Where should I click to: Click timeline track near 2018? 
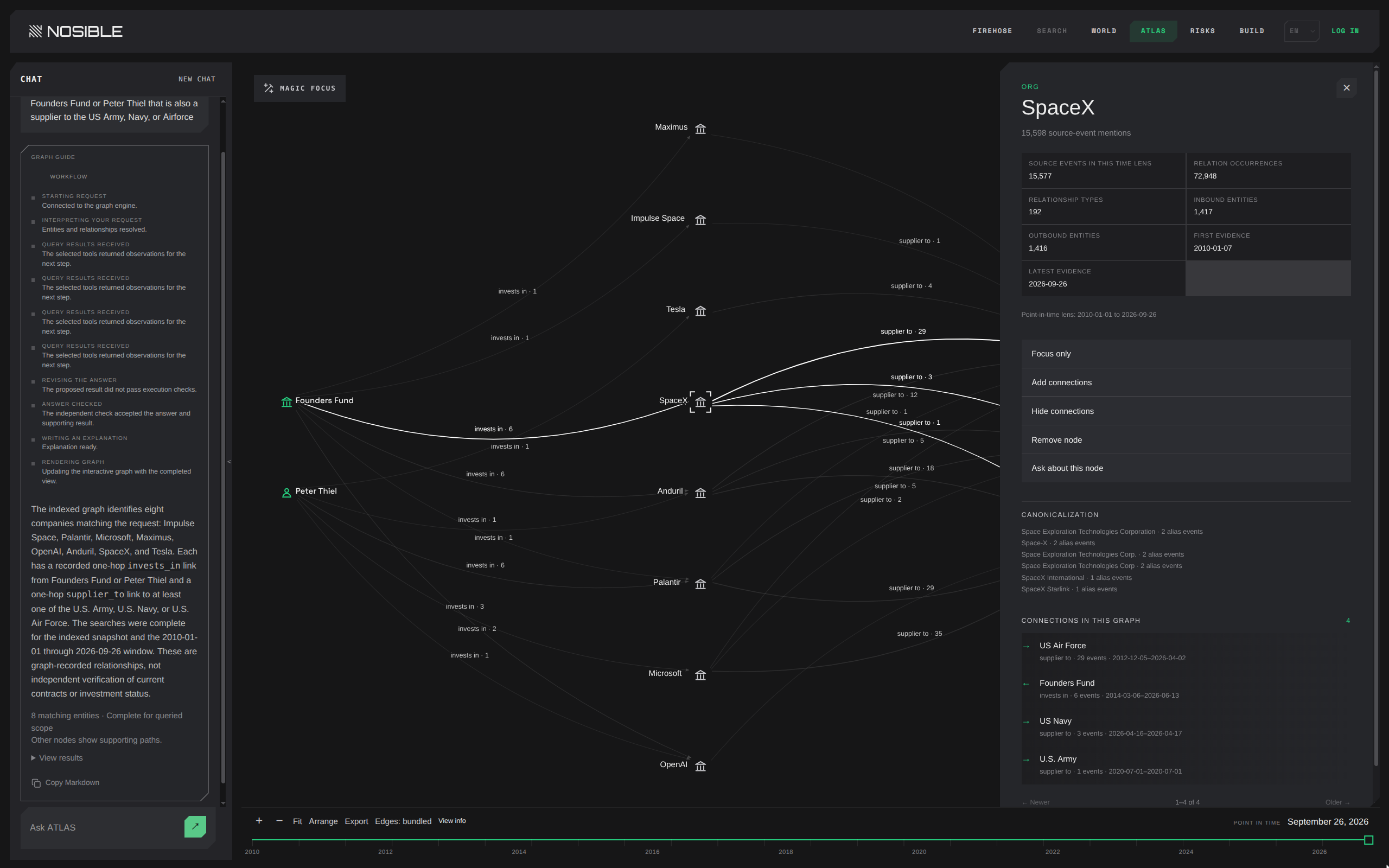786,840
